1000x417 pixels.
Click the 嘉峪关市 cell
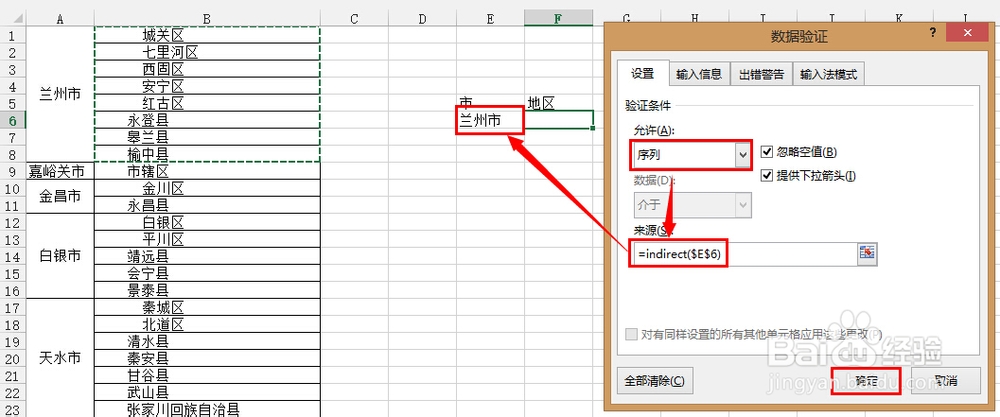[x=60, y=171]
